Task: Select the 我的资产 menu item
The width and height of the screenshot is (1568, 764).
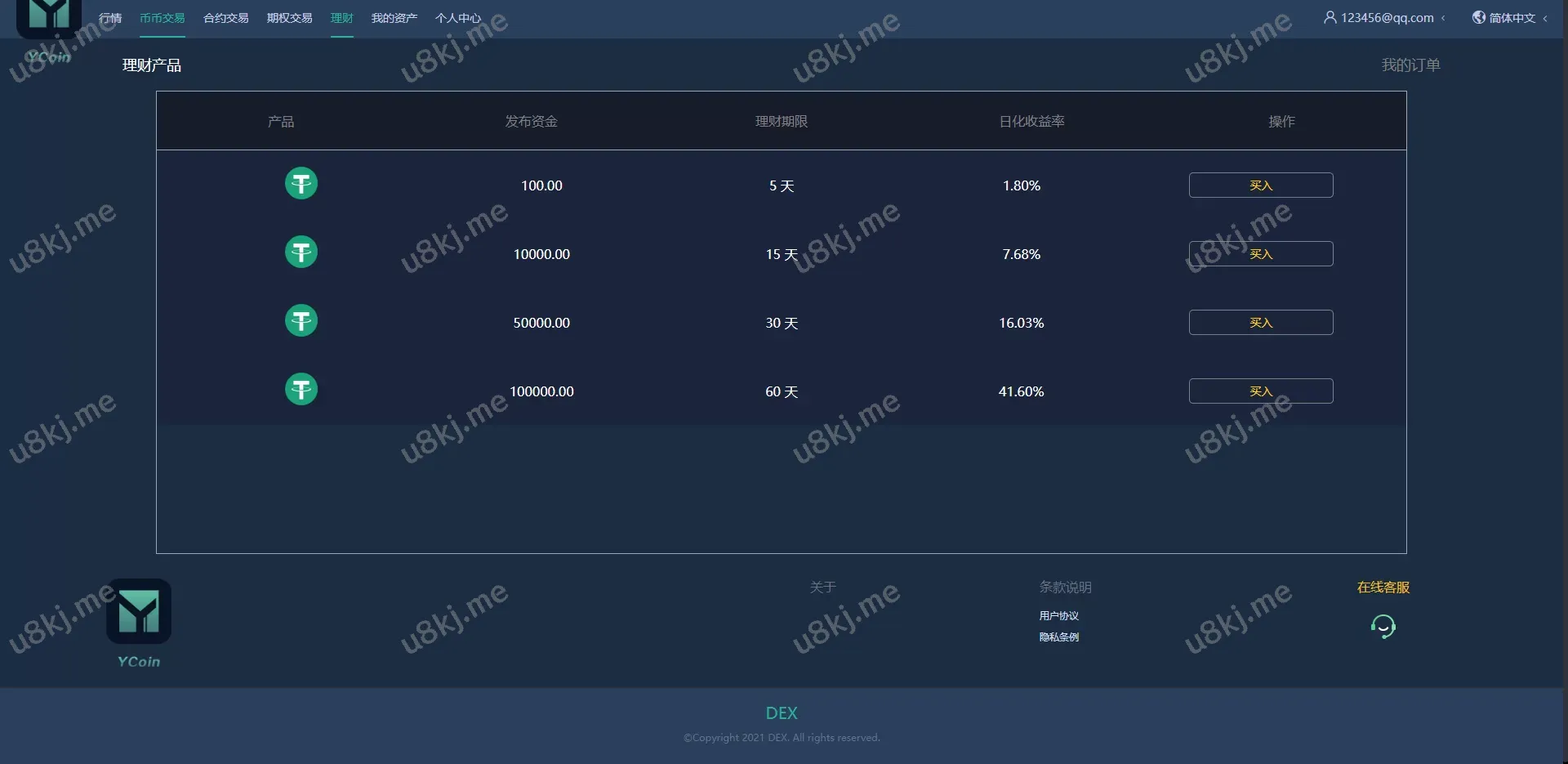Action: tap(394, 18)
